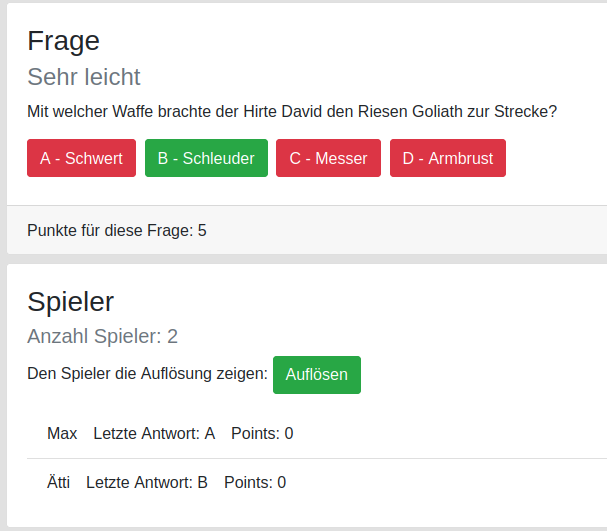Click the Den Spieler die Auflösung zeigen label
607x531 pixels.
147,374
